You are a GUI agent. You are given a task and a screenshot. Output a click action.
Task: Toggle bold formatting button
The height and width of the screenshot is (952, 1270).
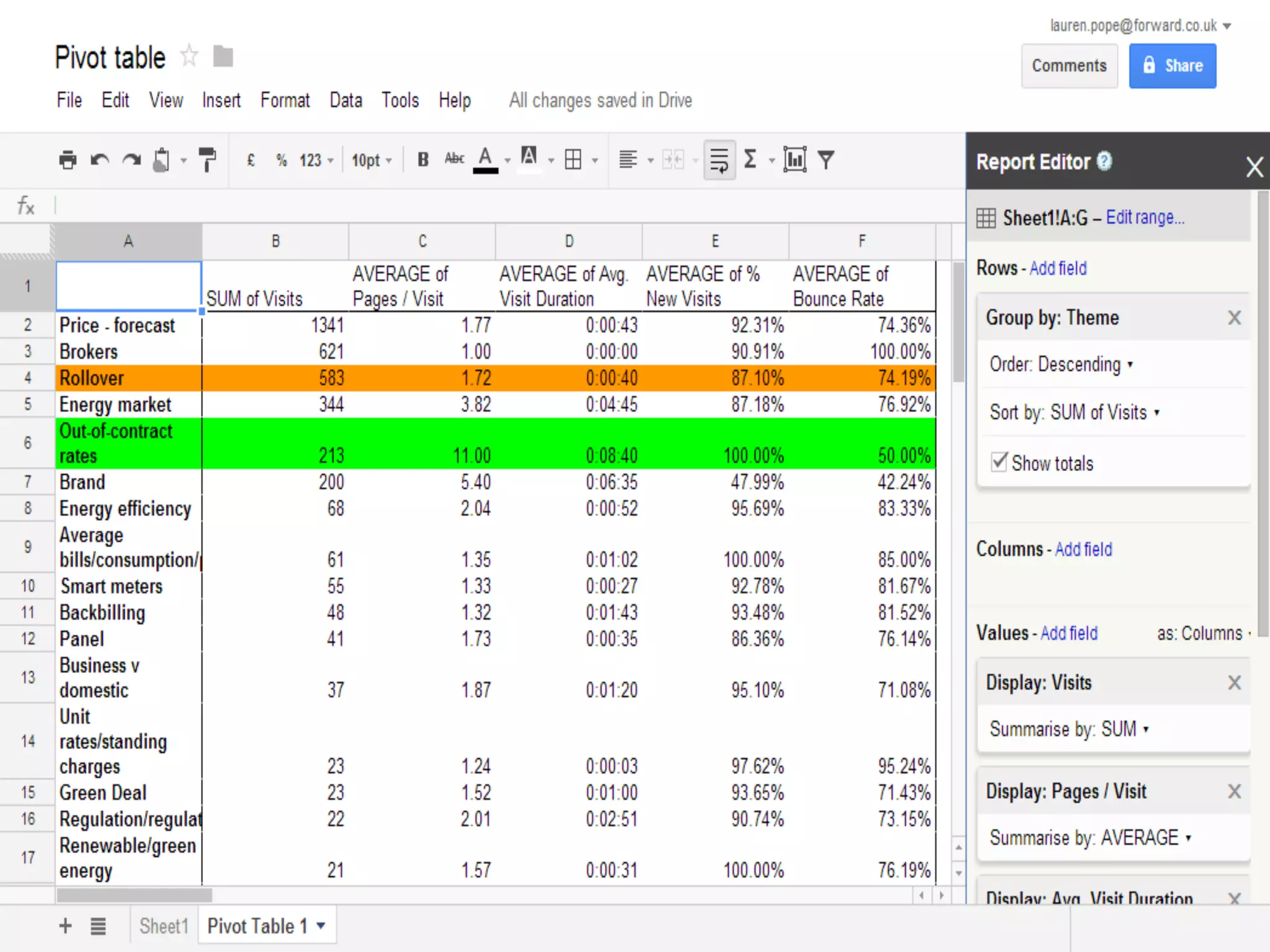pos(423,160)
